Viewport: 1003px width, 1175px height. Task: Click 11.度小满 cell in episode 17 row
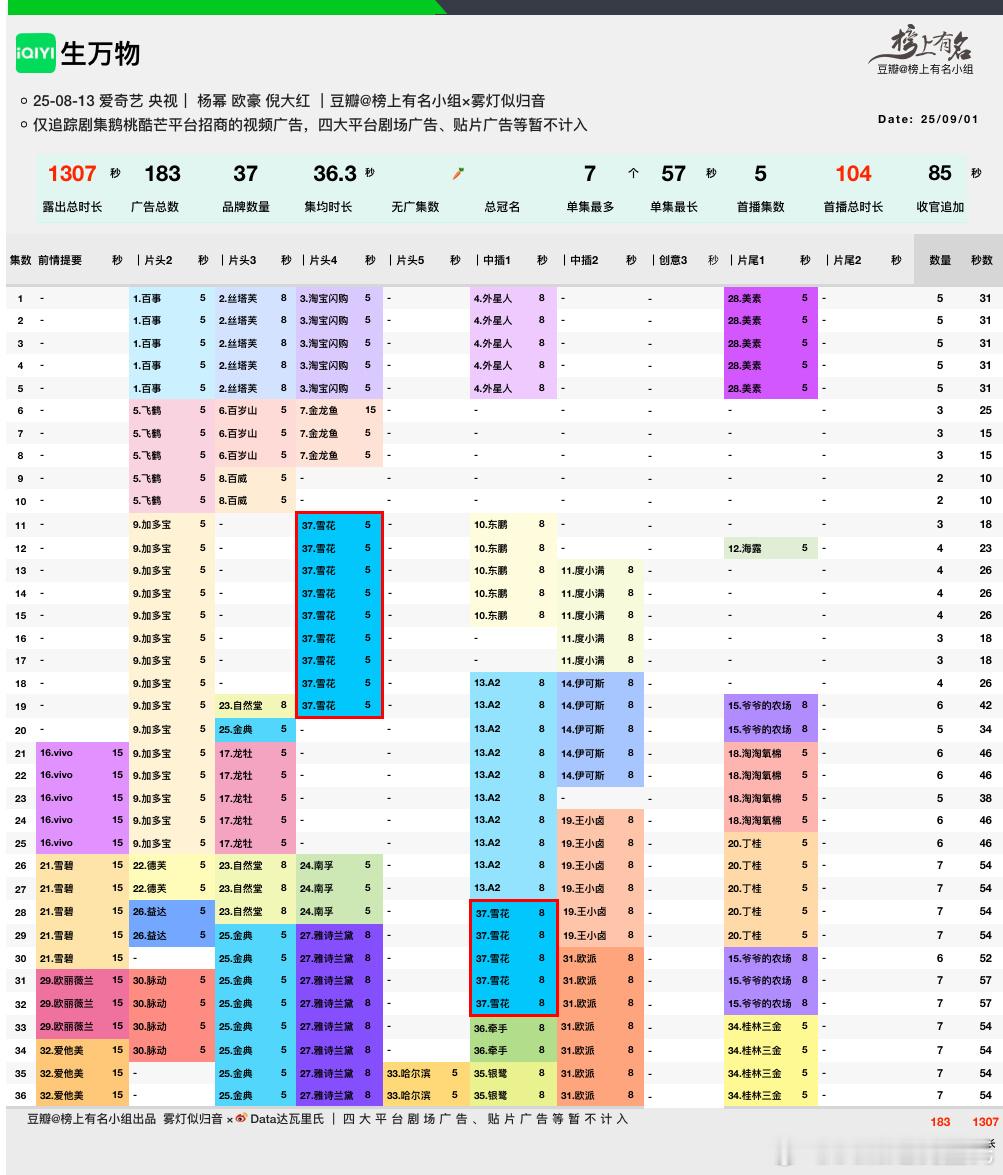(x=600, y=660)
